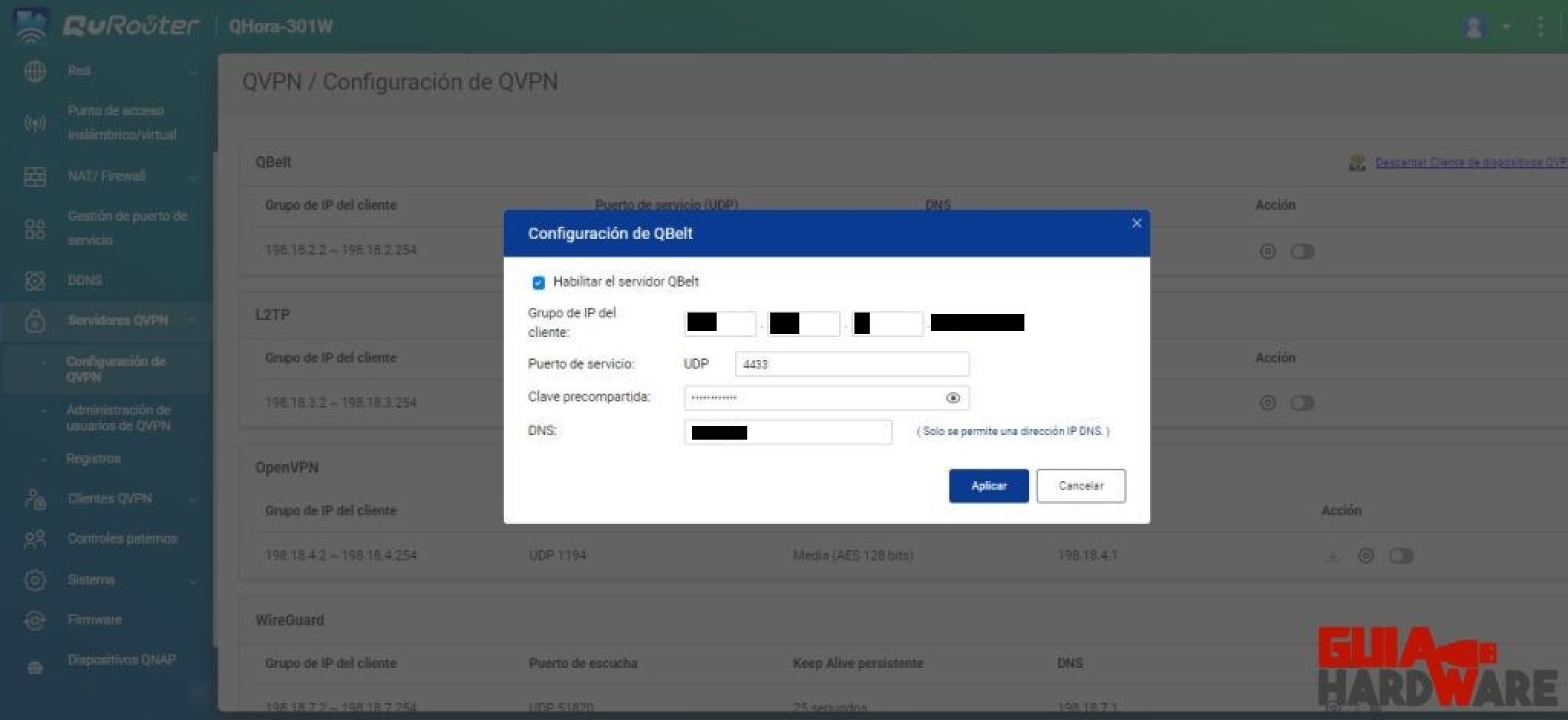Click the DDNS gear icon
1568x720 pixels.
[x=34, y=280]
